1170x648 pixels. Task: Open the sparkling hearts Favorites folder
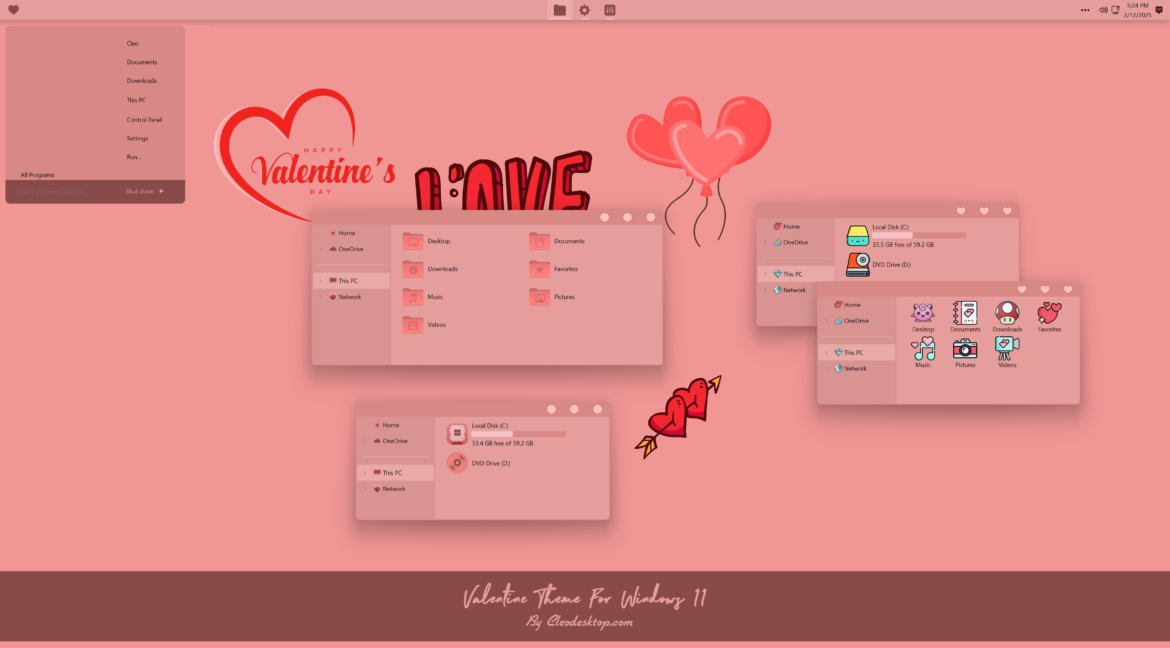[x=1049, y=312]
